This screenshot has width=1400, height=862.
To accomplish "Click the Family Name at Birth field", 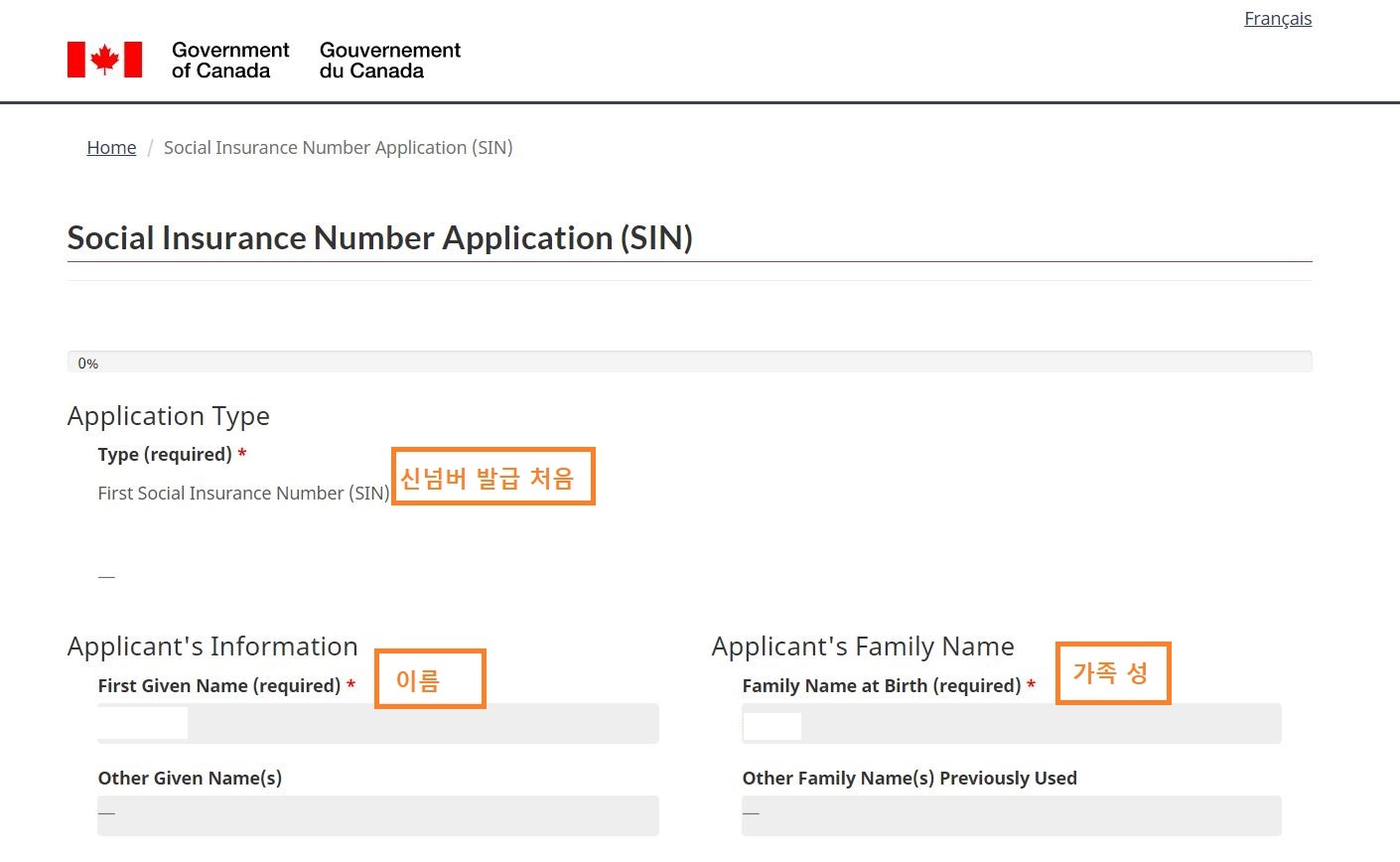I will pos(1012,723).
